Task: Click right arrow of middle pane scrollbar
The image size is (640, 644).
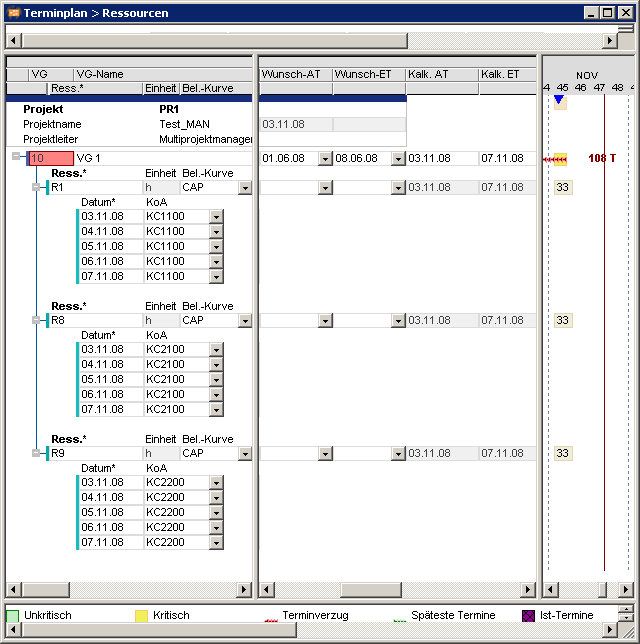Action: coord(528,590)
